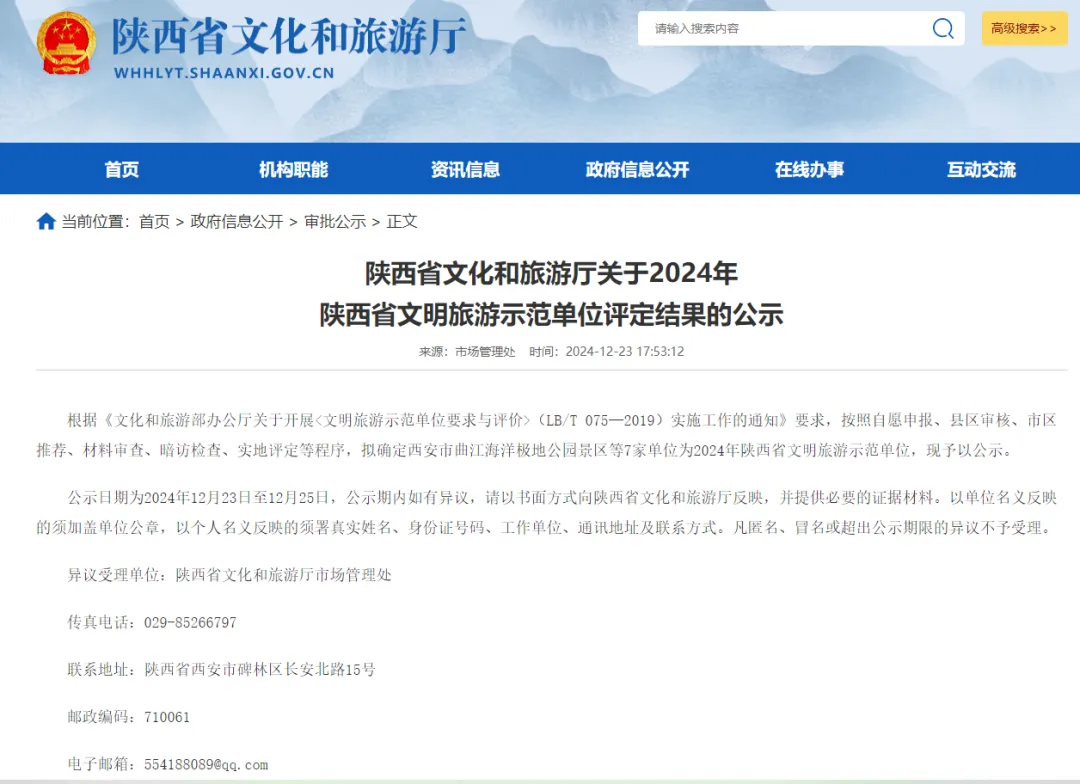
Task: Open the 资讯信息 navigation menu item
Action: click(466, 169)
